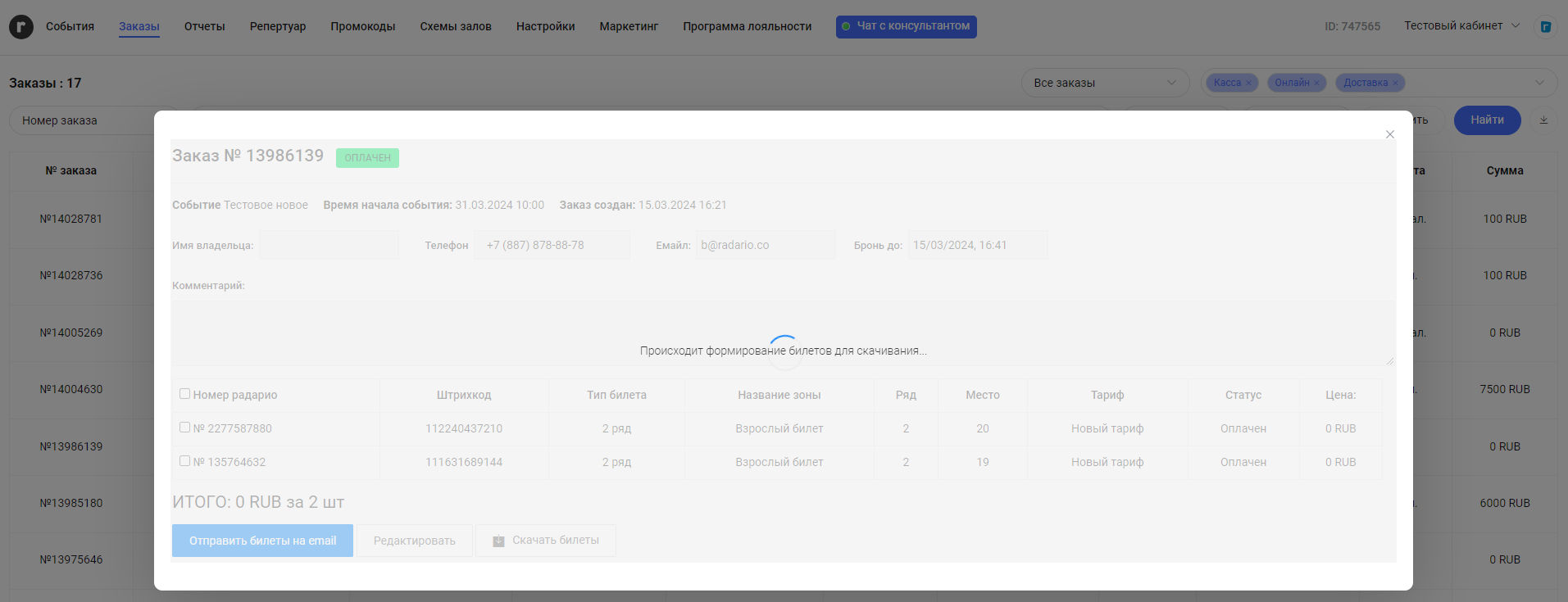Click seat number 20 cell
The width and height of the screenshot is (1568, 602).
[x=983, y=428]
